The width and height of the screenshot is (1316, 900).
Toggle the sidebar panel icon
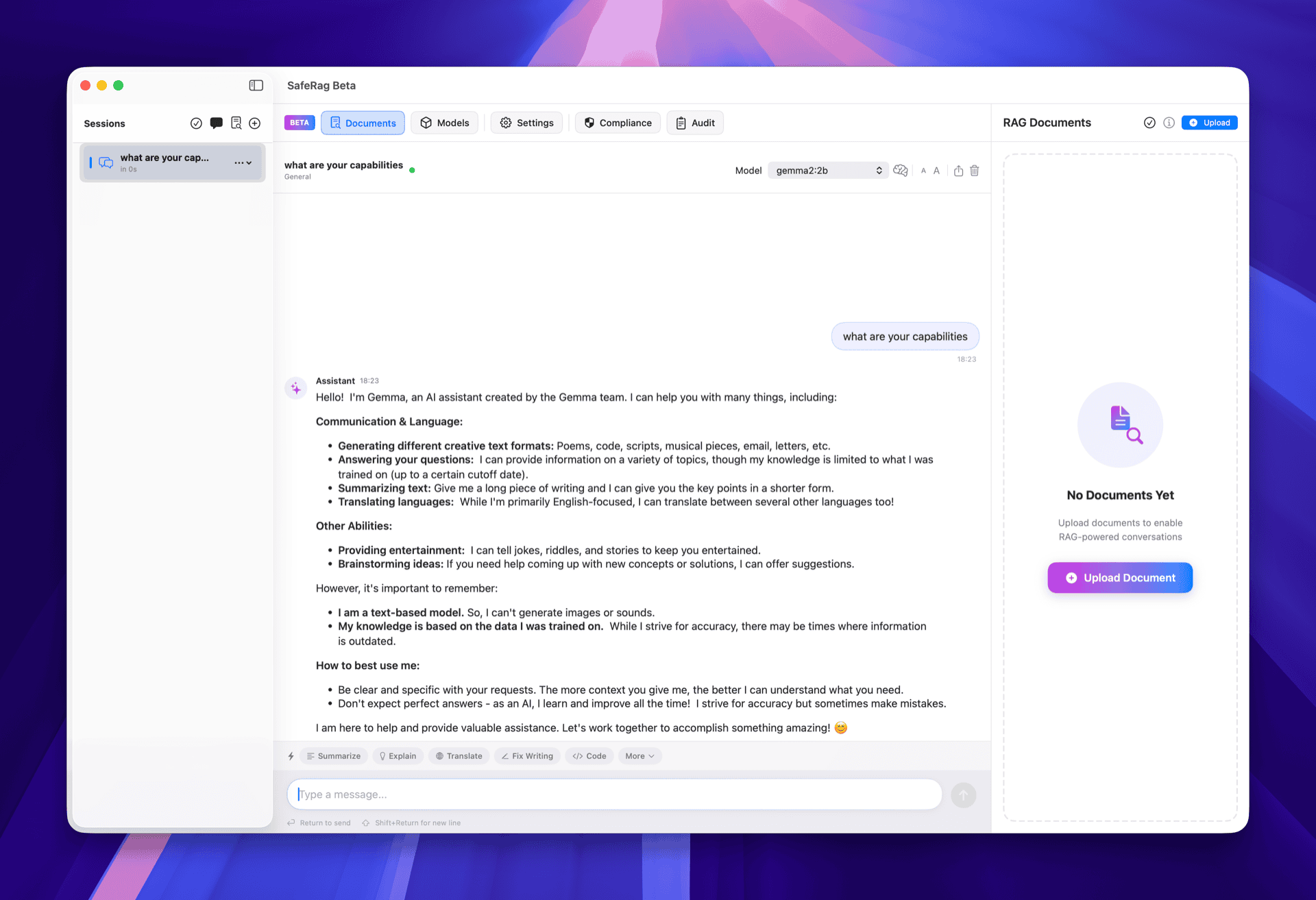[256, 85]
